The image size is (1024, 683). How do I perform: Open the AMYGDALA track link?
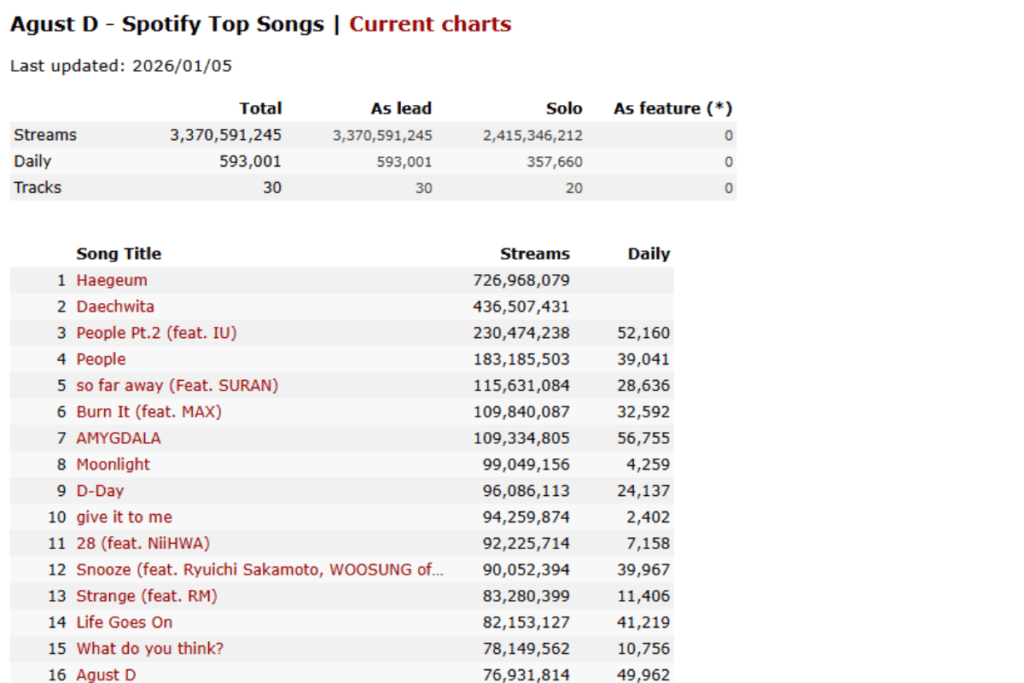coord(118,438)
